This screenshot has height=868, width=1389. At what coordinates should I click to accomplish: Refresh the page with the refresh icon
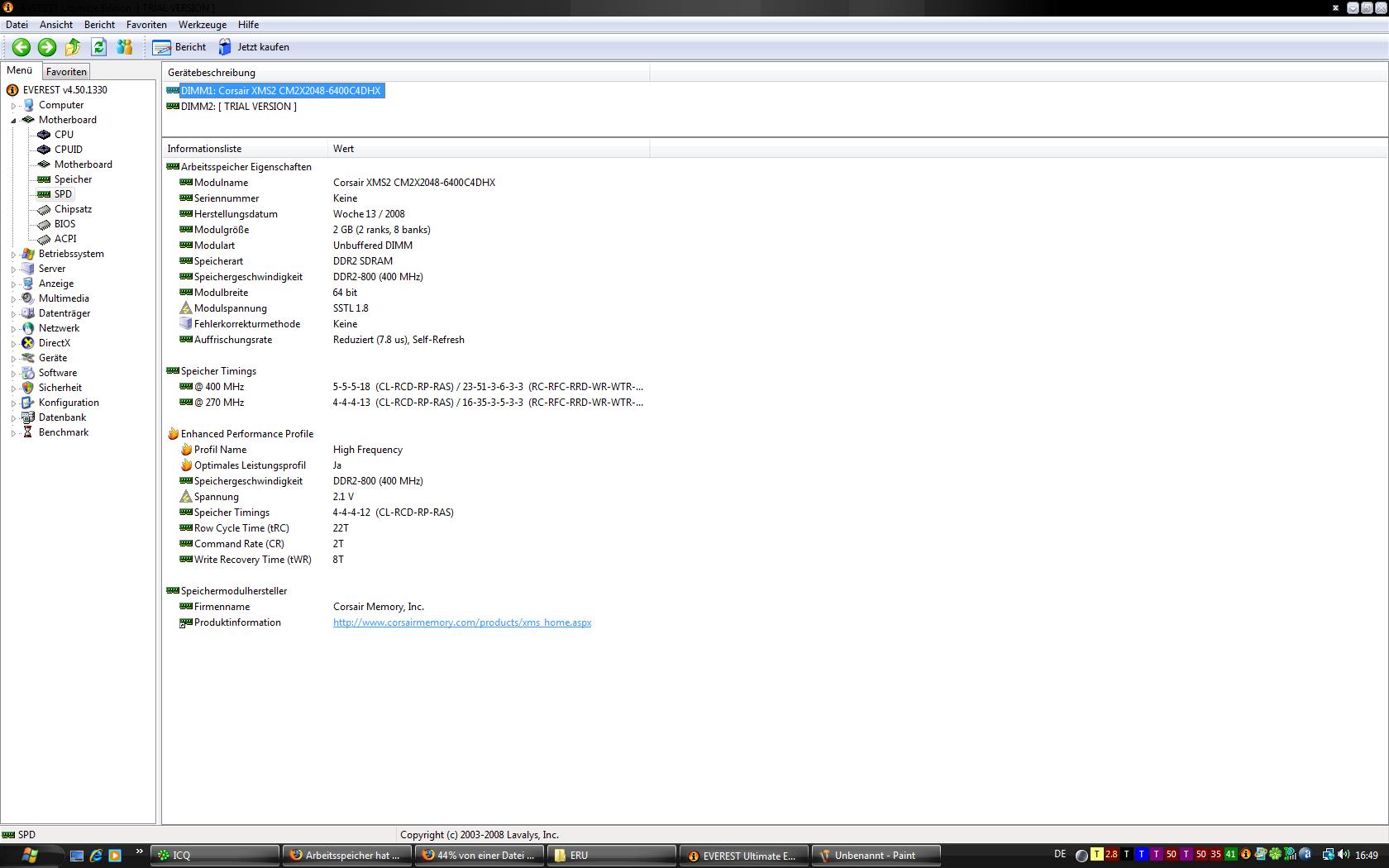[x=98, y=47]
